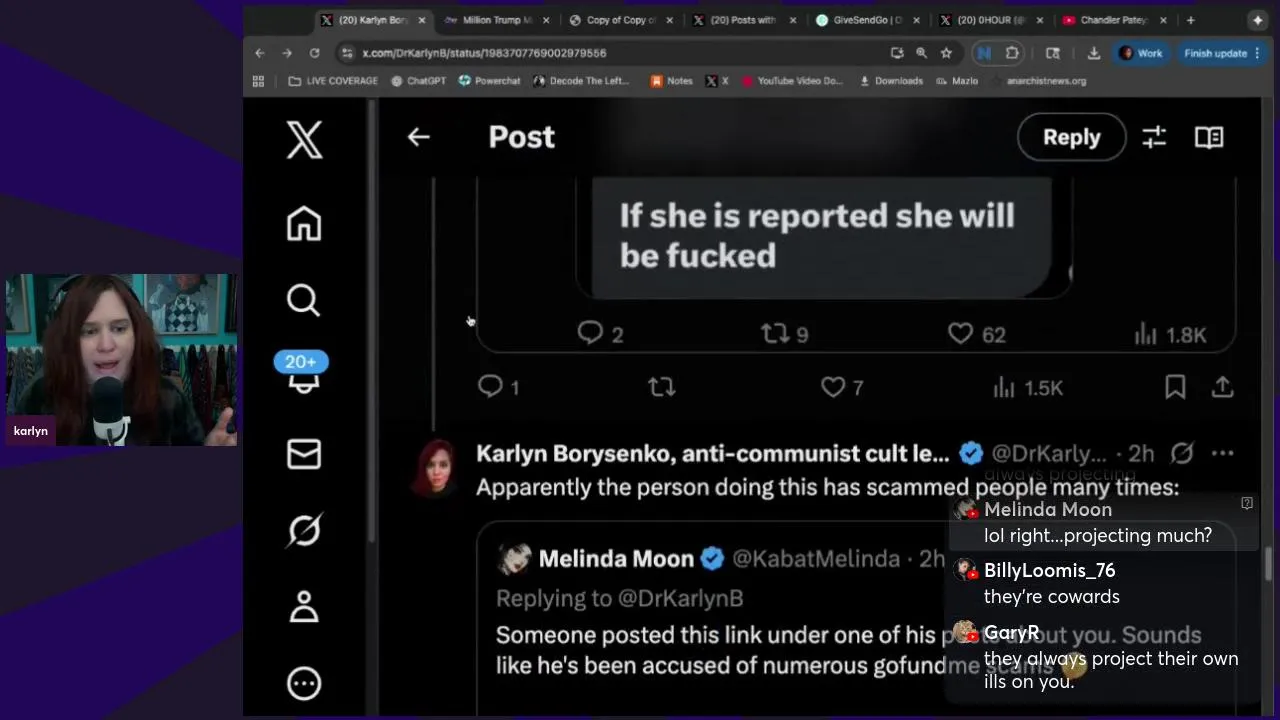Open the Powerchat bookmark

490,81
